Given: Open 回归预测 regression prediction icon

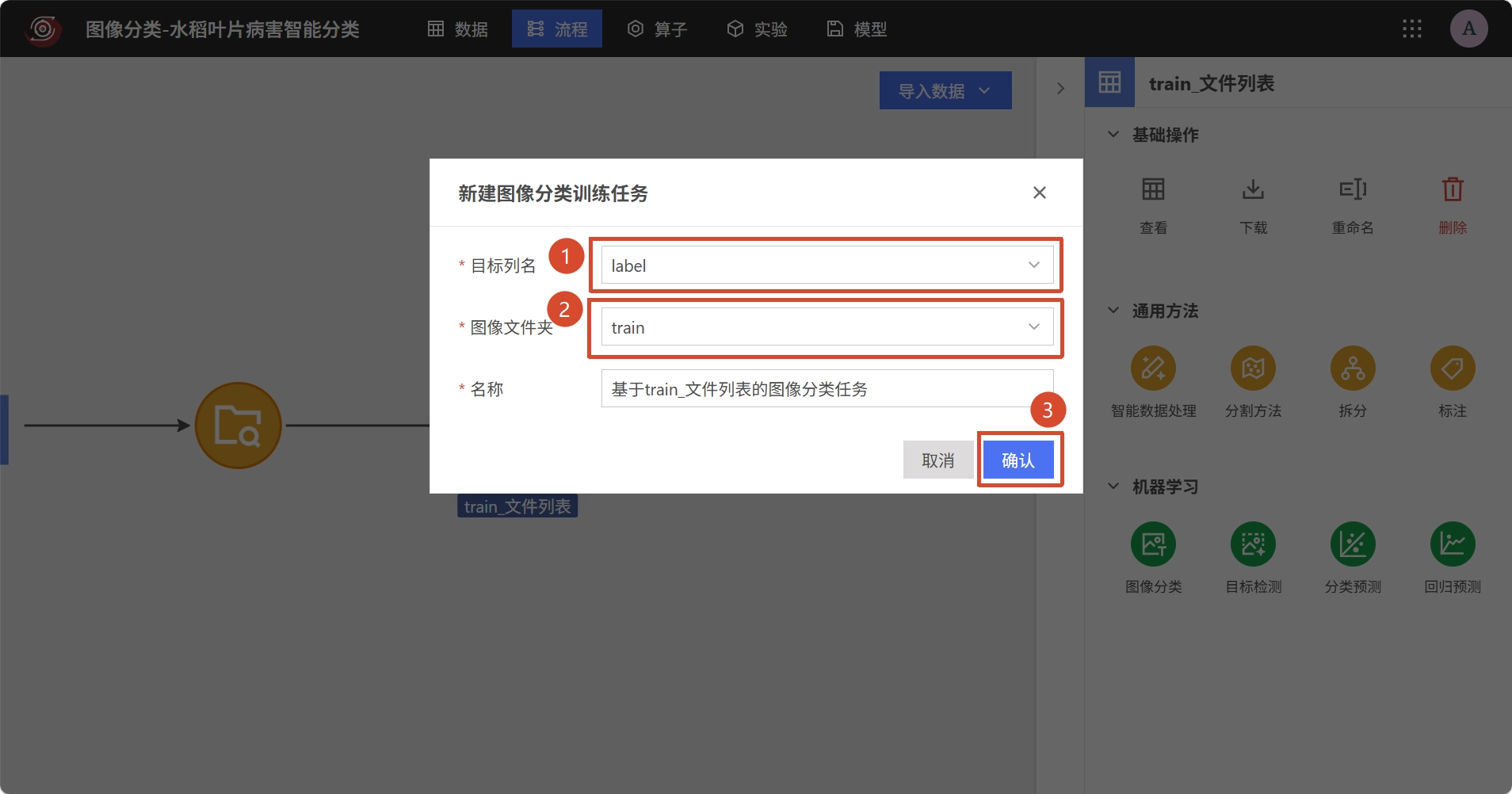Looking at the screenshot, I should tap(1453, 544).
